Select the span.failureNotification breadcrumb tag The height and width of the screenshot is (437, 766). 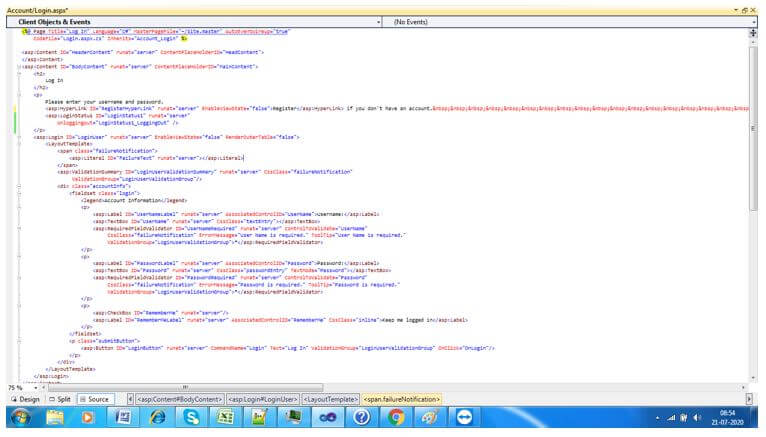point(402,399)
